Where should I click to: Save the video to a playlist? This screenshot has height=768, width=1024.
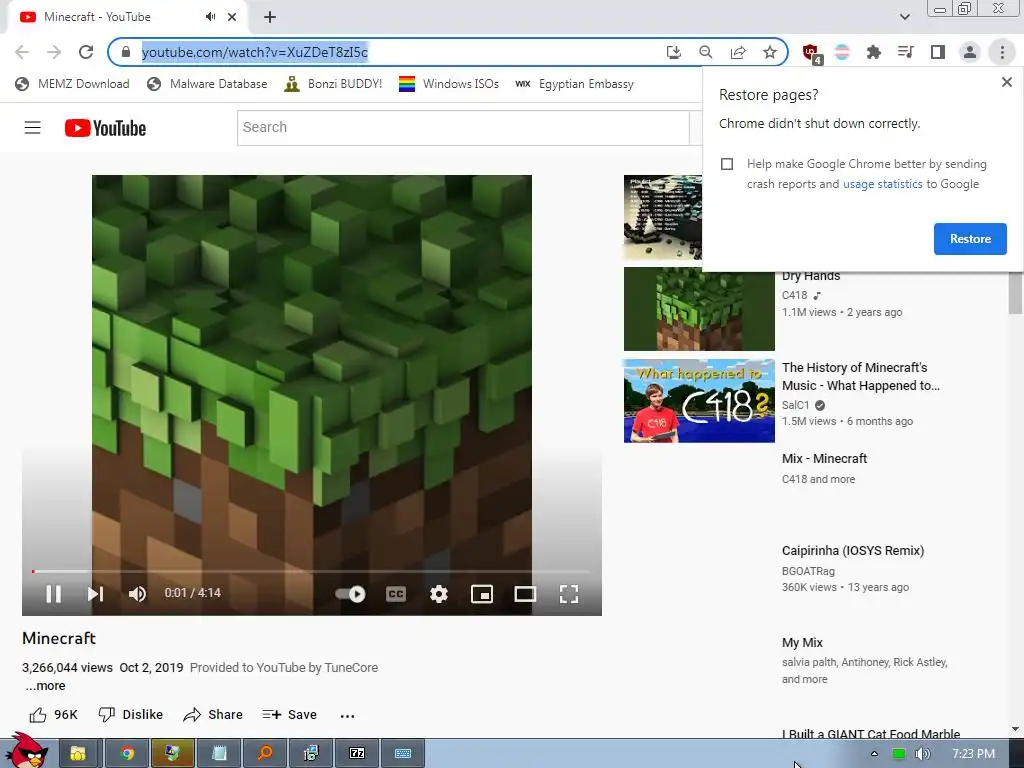pyautogui.click(x=289, y=714)
